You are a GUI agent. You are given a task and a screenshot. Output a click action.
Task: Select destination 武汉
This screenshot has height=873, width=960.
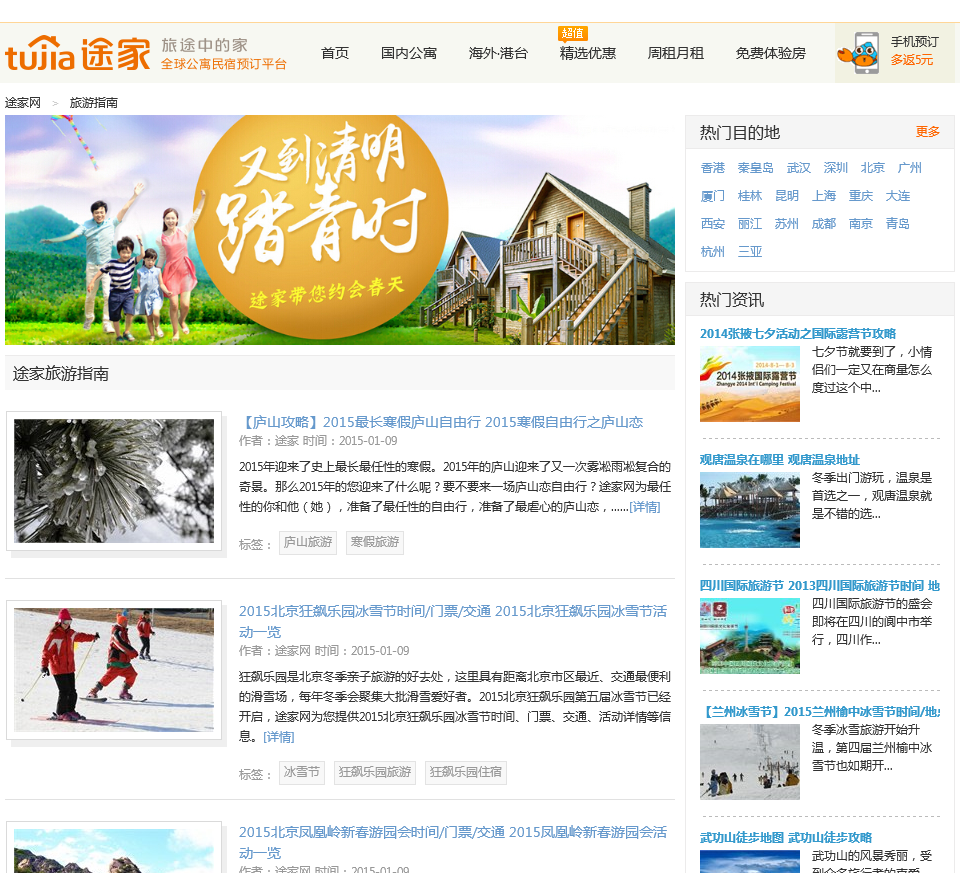[x=799, y=168]
